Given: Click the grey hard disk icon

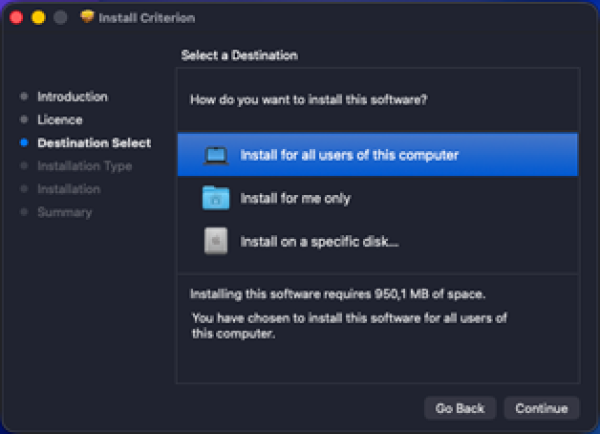Looking at the screenshot, I should 216,241.
